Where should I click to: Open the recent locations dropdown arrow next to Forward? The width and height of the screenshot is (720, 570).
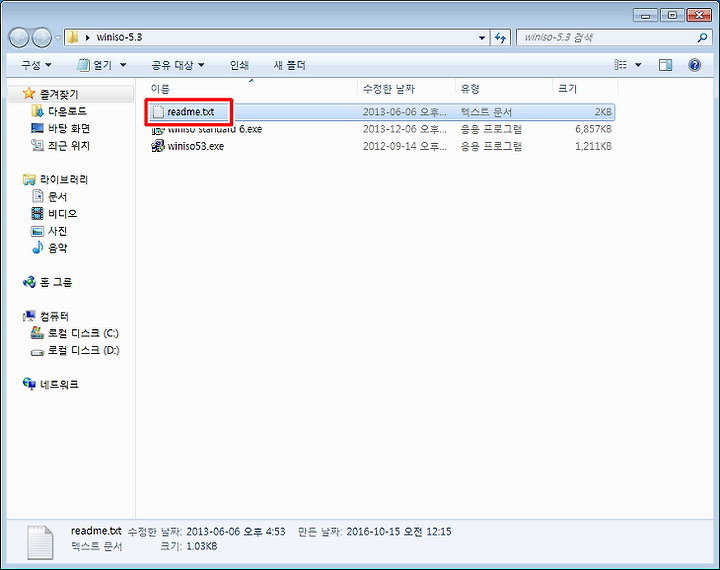coord(58,38)
